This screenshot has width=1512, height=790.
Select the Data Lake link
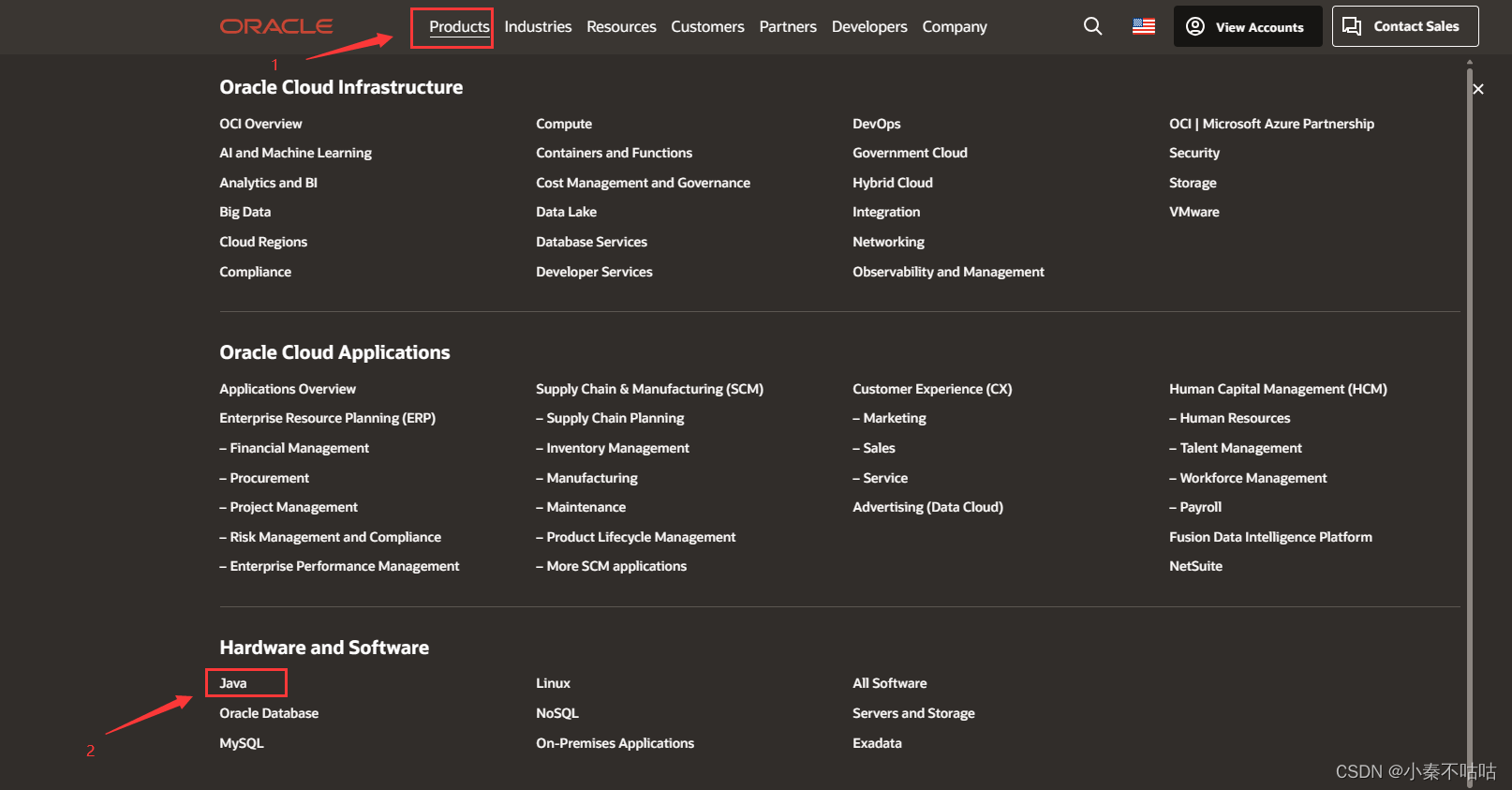click(566, 212)
